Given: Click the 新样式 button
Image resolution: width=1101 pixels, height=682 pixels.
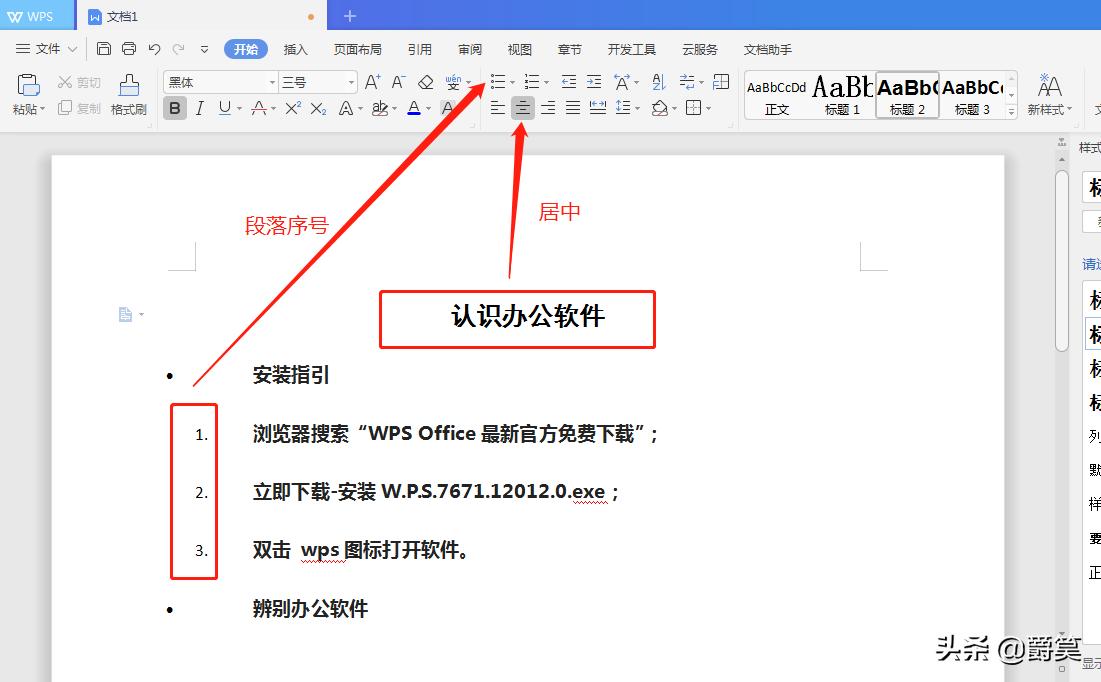Looking at the screenshot, I should (x=1048, y=95).
